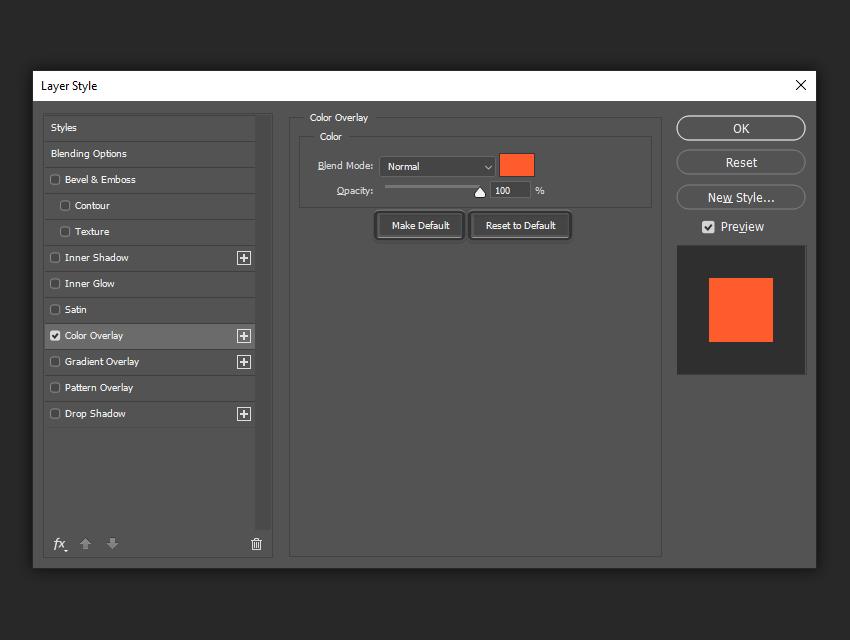Add another Drop Shadow with plus icon
The width and height of the screenshot is (850, 640).
tap(244, 414)
